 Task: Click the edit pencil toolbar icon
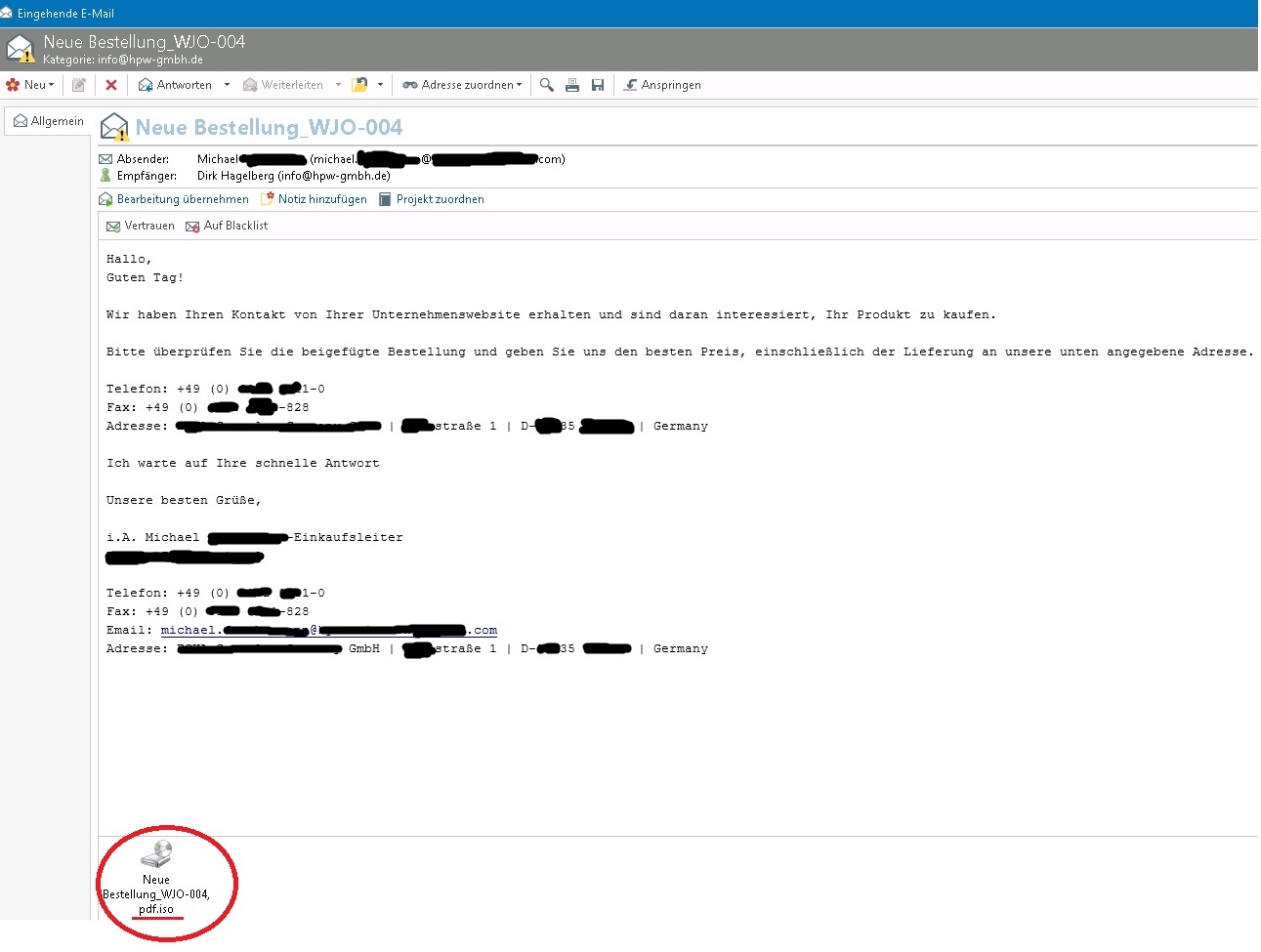point(79,85)
